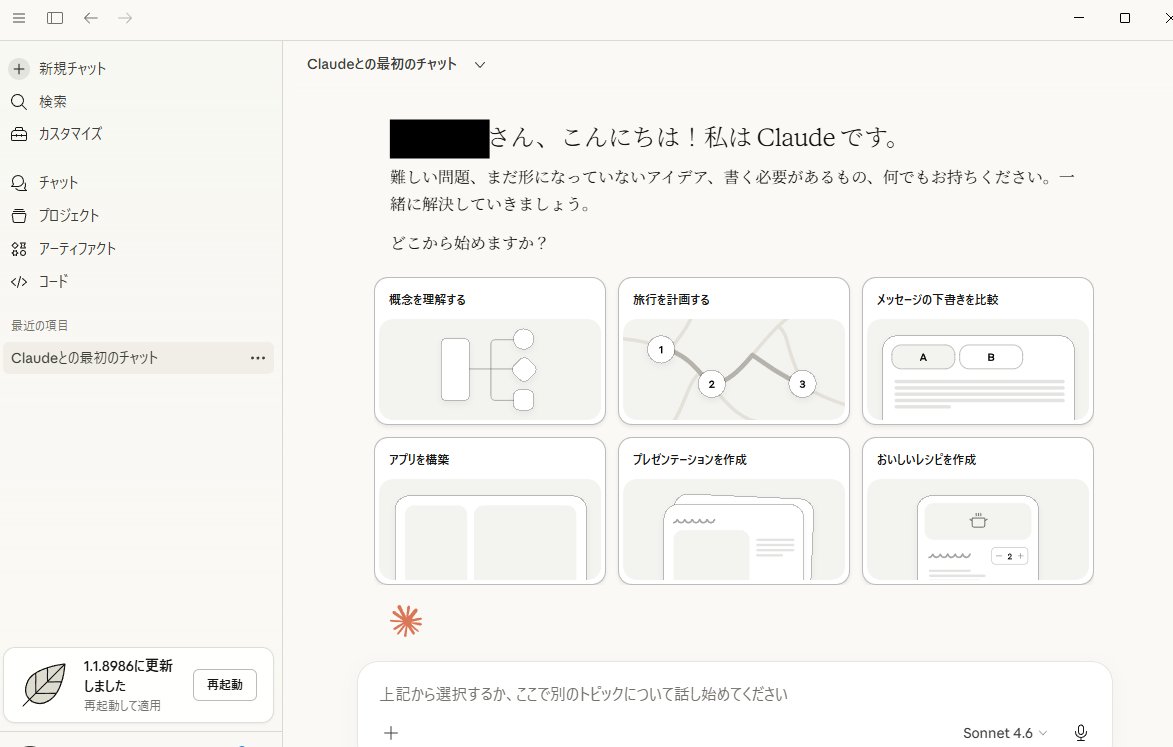Click the 再起動して適用 text
Image resolution: width=1173 pixels, height=747 pixels.
122,705
